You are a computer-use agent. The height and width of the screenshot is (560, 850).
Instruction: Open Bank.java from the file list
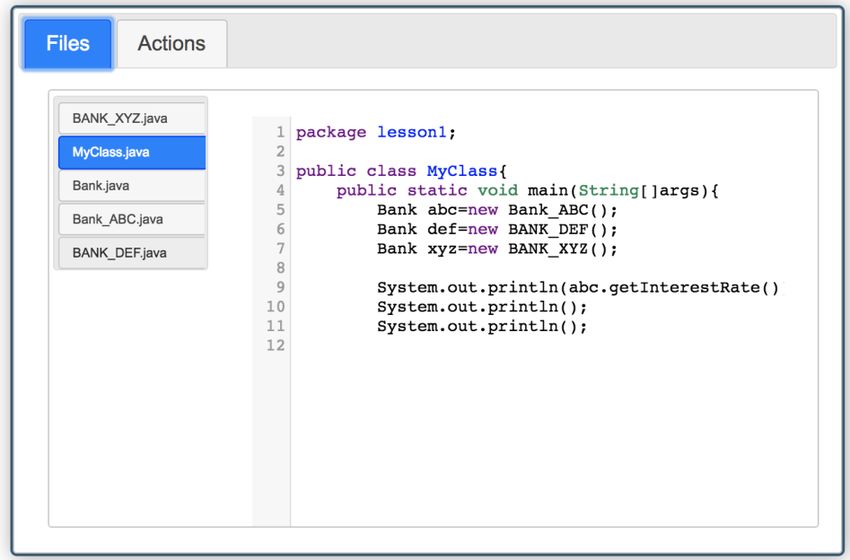132,185
